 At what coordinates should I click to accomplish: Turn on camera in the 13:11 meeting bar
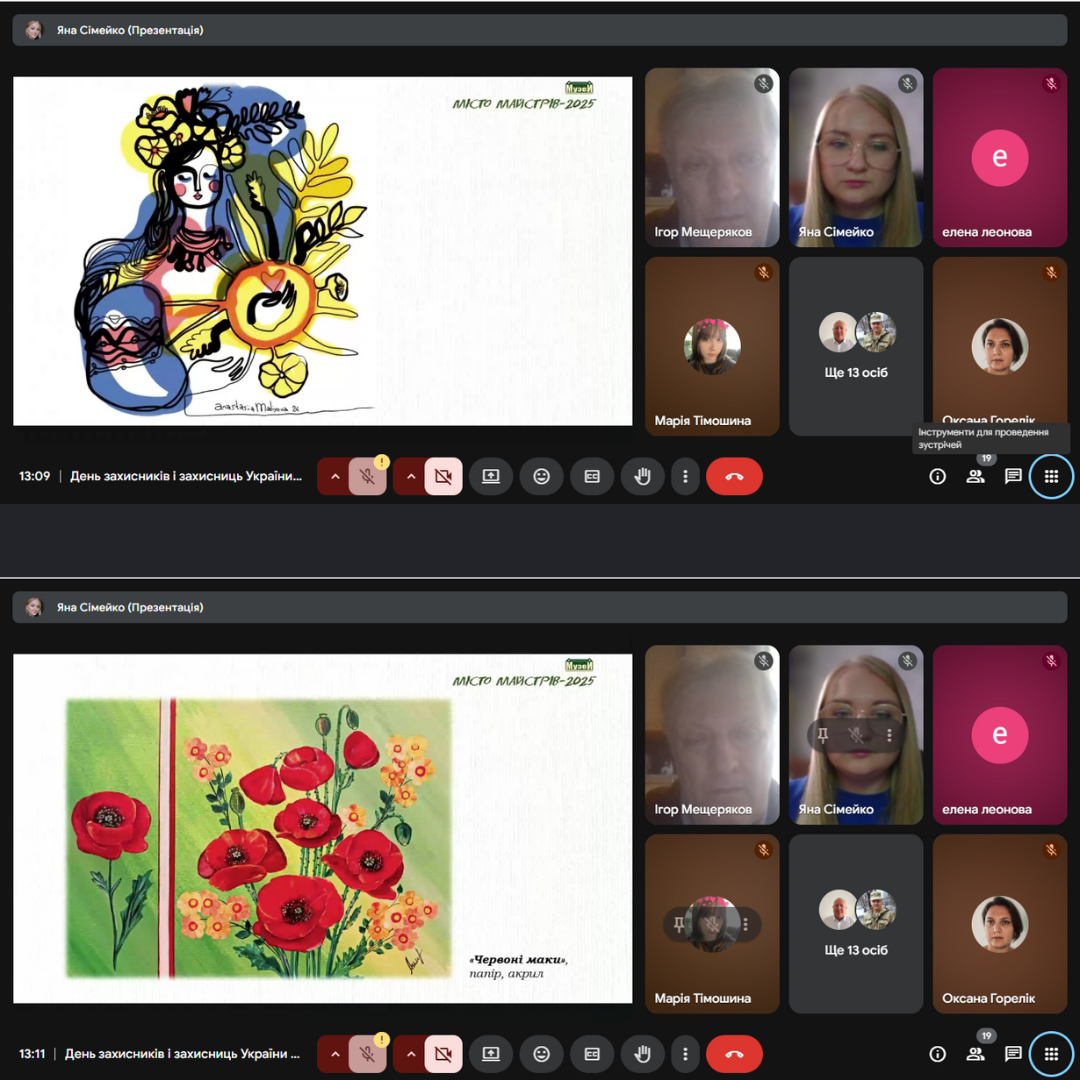tap(443, 1054)
